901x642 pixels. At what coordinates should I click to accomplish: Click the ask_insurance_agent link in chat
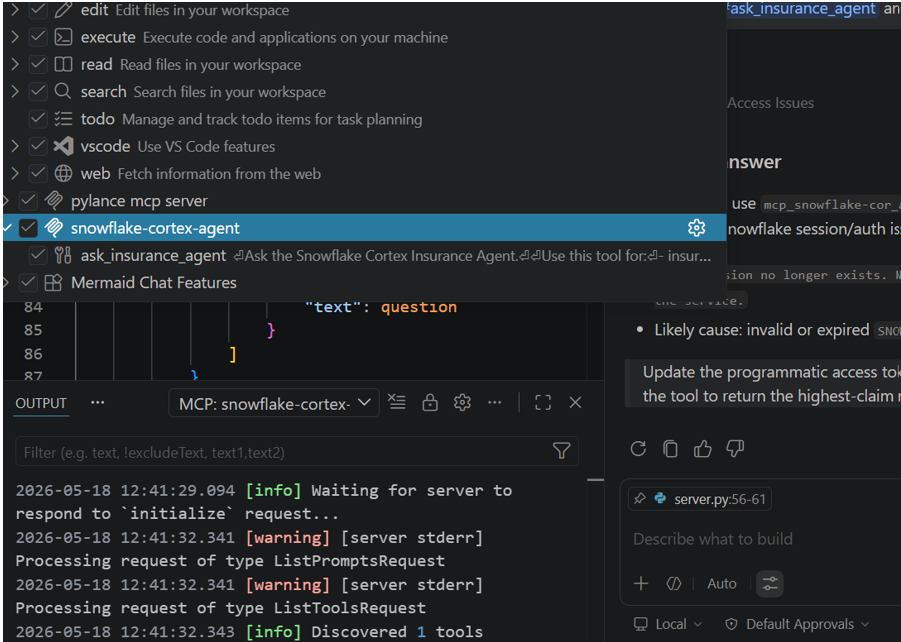[x=802, y=9]
